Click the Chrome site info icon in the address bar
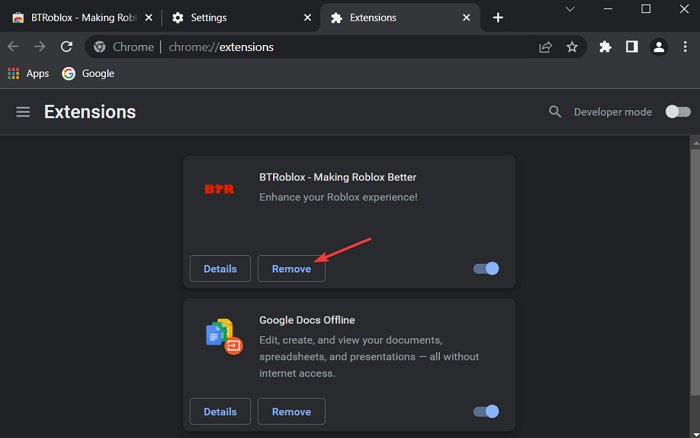The height and width of the screenshot is (438, 700). 100,47
